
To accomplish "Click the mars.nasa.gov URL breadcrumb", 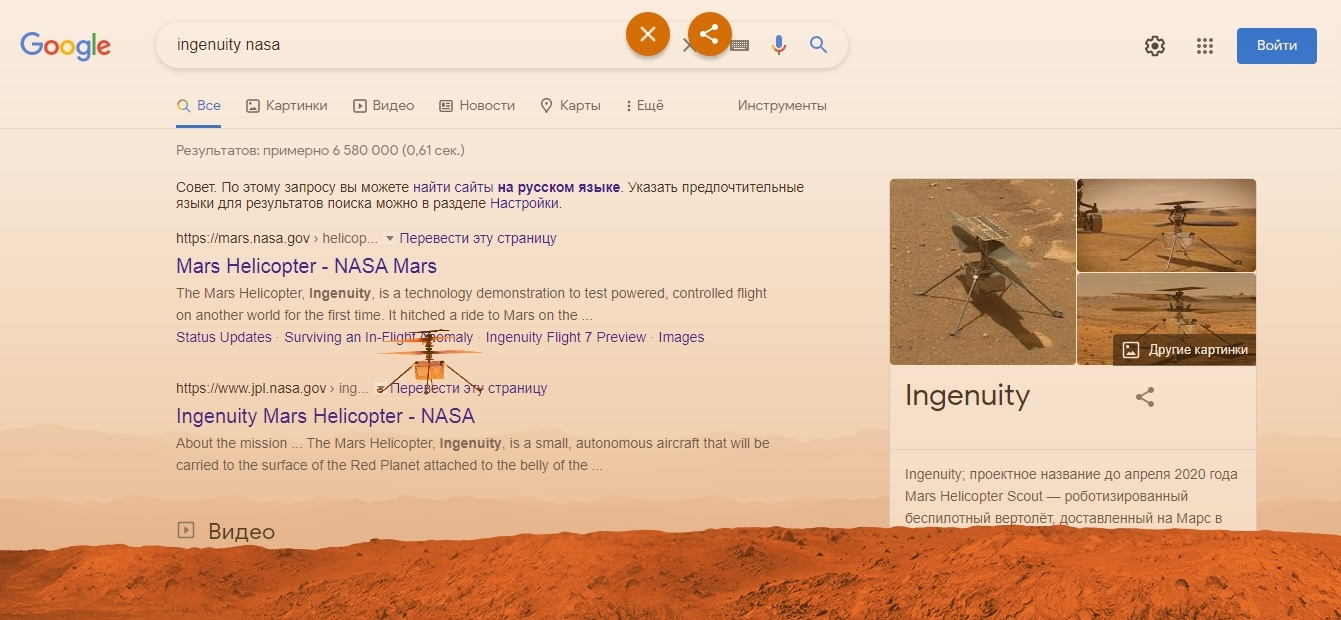I will [x=277, y=238].
